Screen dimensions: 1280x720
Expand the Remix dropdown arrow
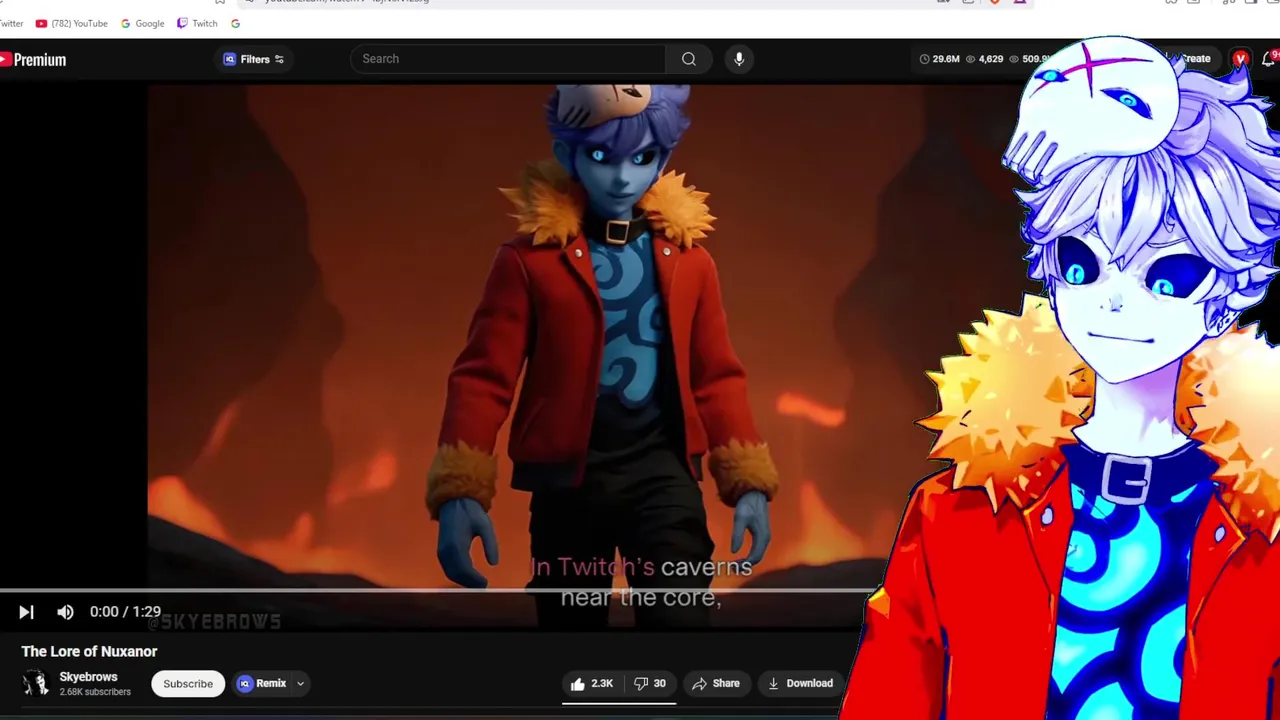pyautogui.click(x=300, y=684)
